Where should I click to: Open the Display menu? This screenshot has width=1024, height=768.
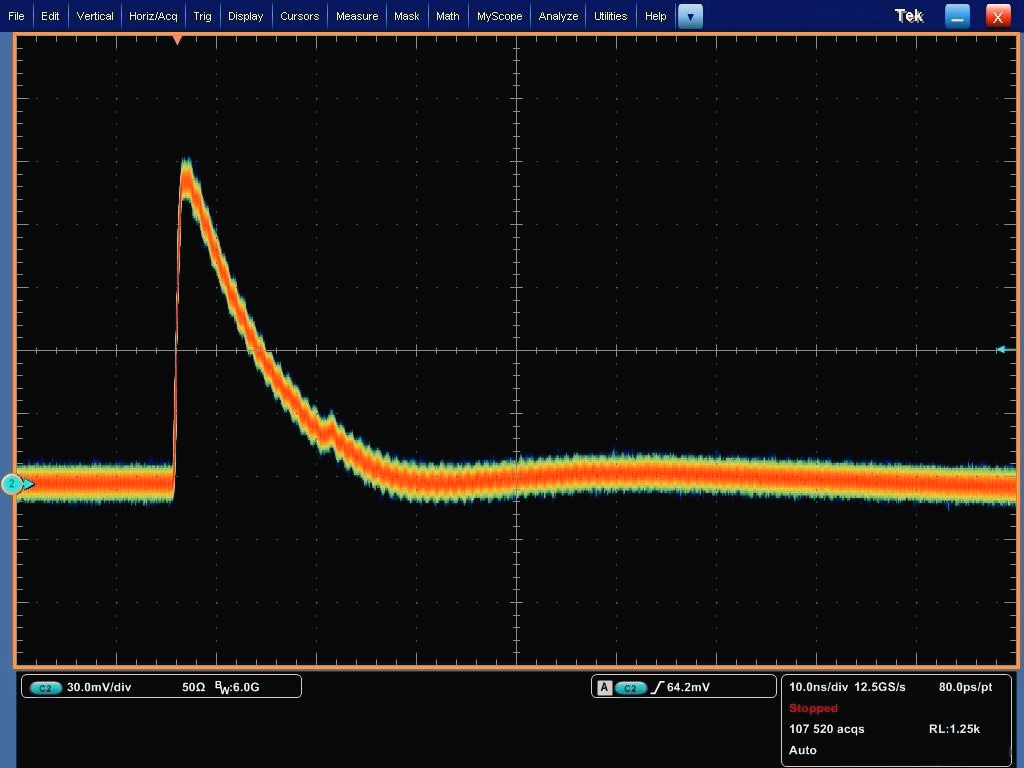coord(246,16)
